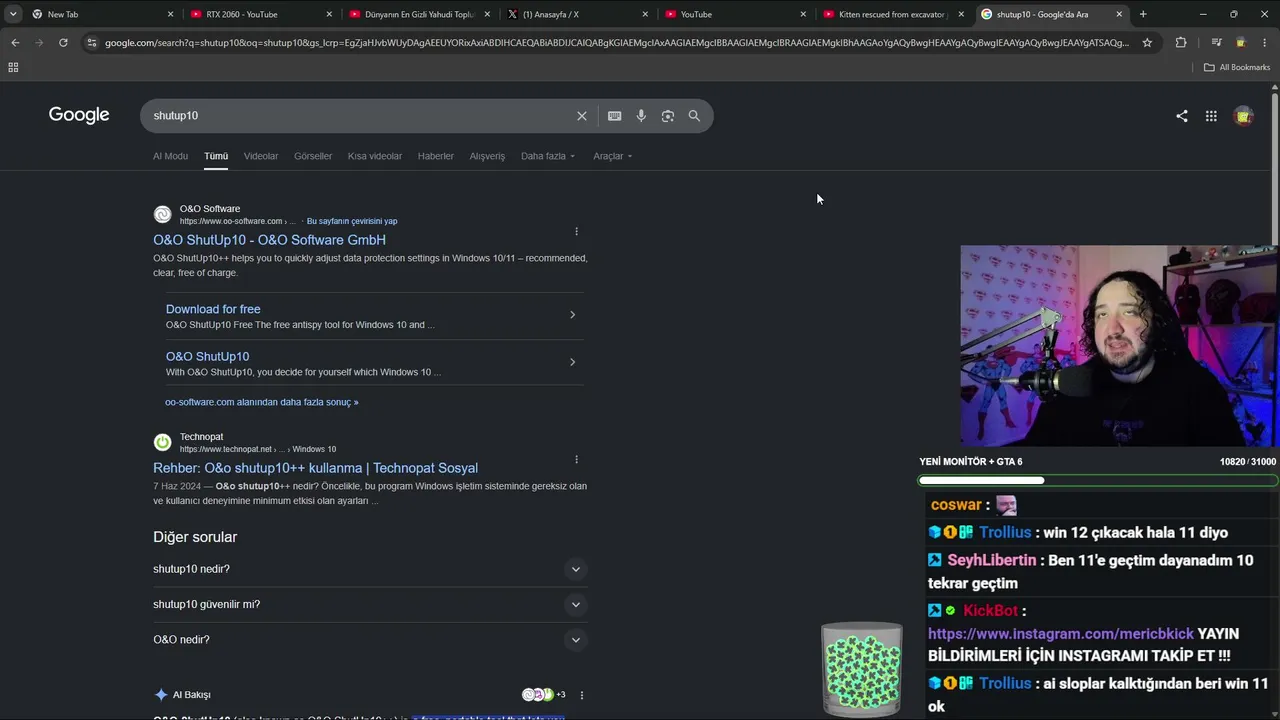
Task: Open the media control icon in toolbar
Action: [x=1216, y=42]
